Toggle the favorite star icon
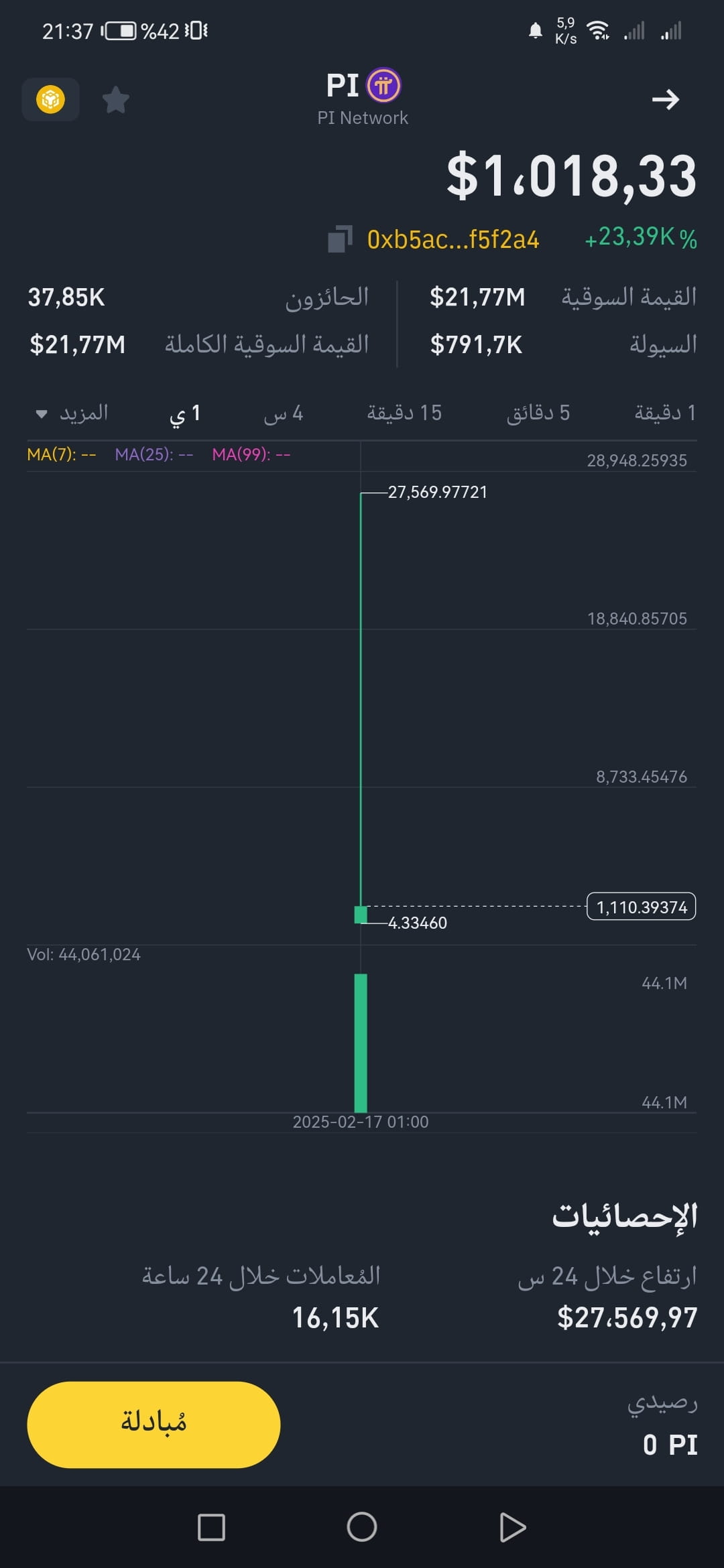Viewport: 724px width, 1568px height. coord(115,100)
